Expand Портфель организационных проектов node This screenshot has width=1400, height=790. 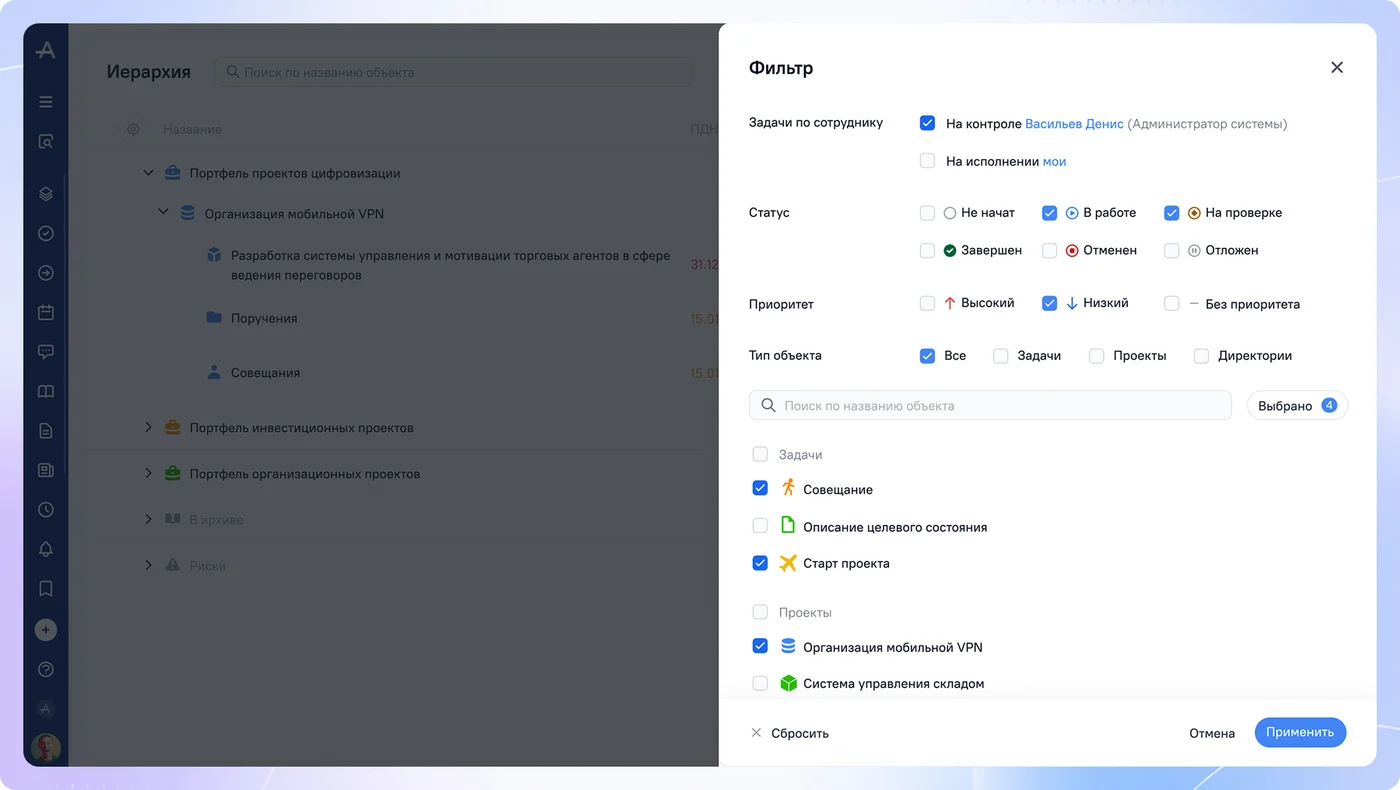(x=148, y=473)
